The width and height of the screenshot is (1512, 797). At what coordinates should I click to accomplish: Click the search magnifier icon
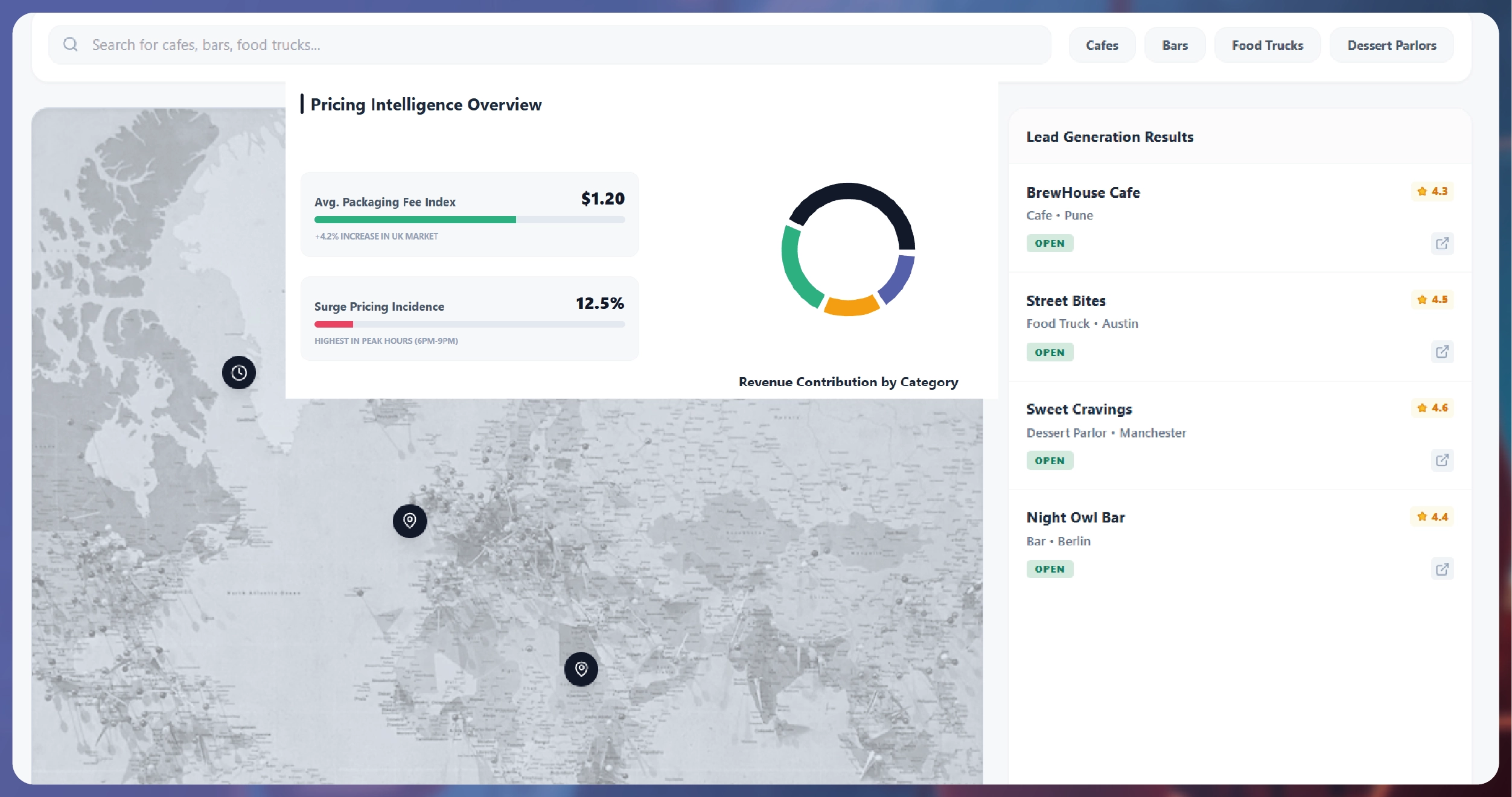click(71, 45)
